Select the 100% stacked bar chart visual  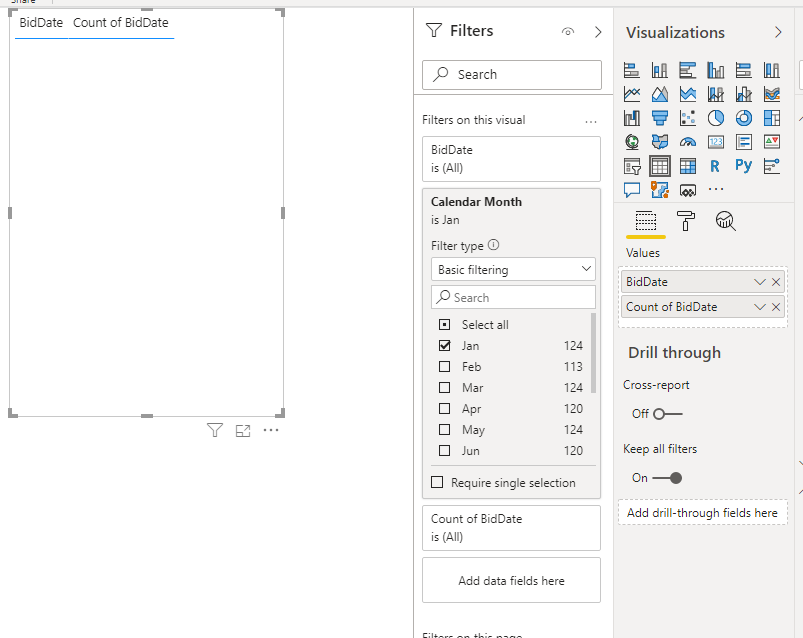[744, 70]
